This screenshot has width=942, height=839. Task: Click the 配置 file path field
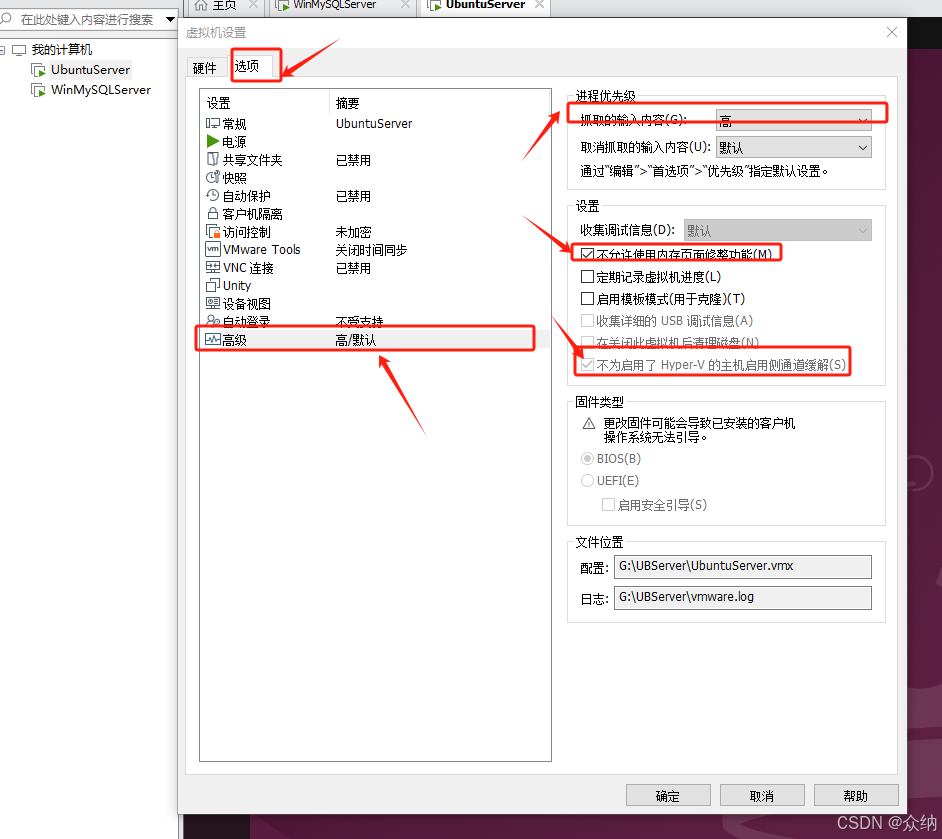pyautogui.click(x=743, y=566)
